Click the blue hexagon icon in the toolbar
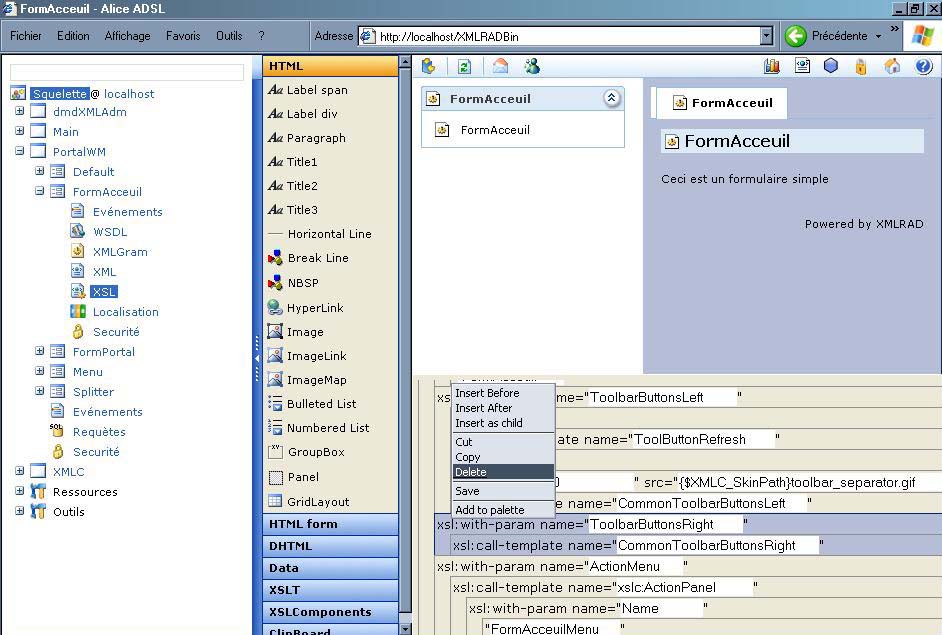The width and height of the screenshot is (942, 635). [x=830, y=66]
